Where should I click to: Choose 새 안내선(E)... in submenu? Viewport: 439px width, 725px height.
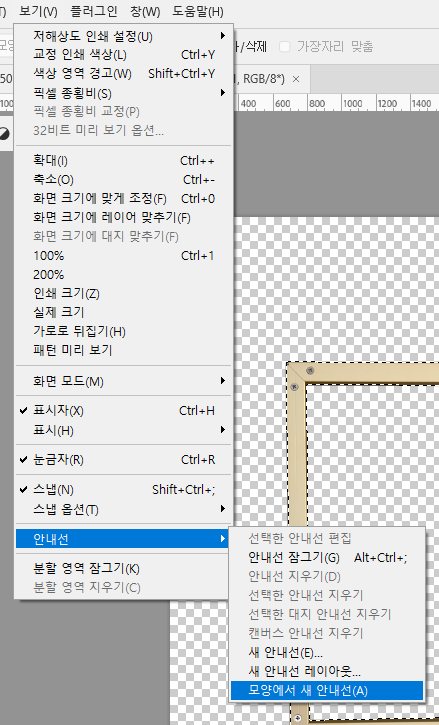pos(327,652)
